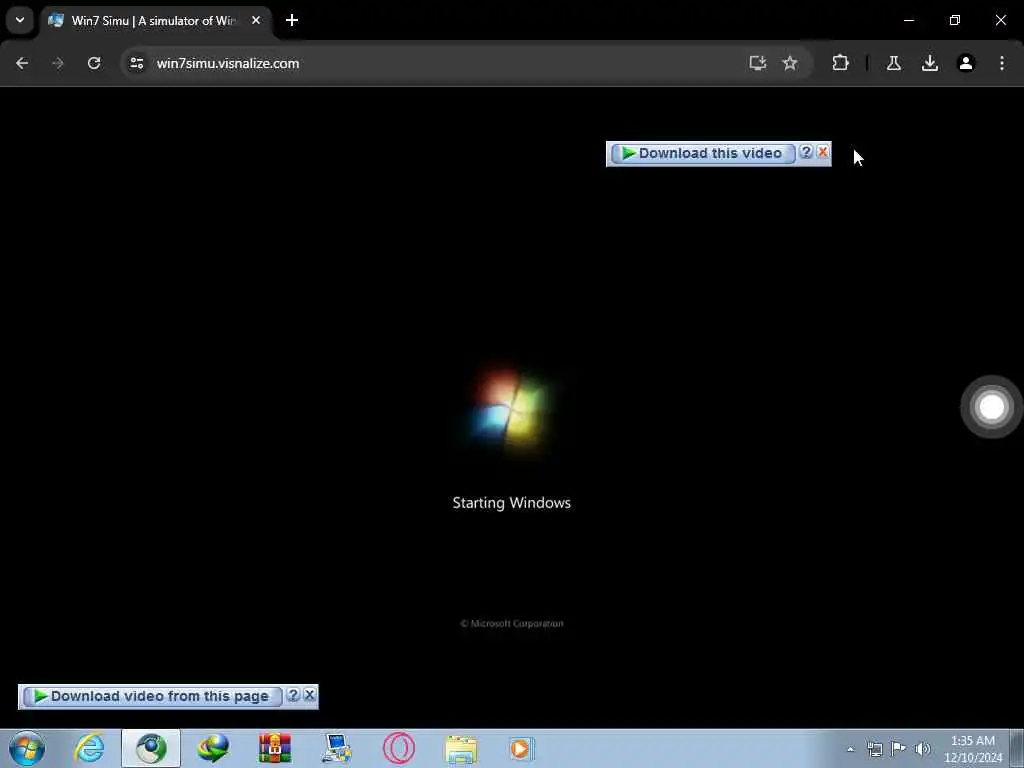Open Chrome Labs flask icon
Viewport: 1024px width, 768px height.
[x=894, y=63]
